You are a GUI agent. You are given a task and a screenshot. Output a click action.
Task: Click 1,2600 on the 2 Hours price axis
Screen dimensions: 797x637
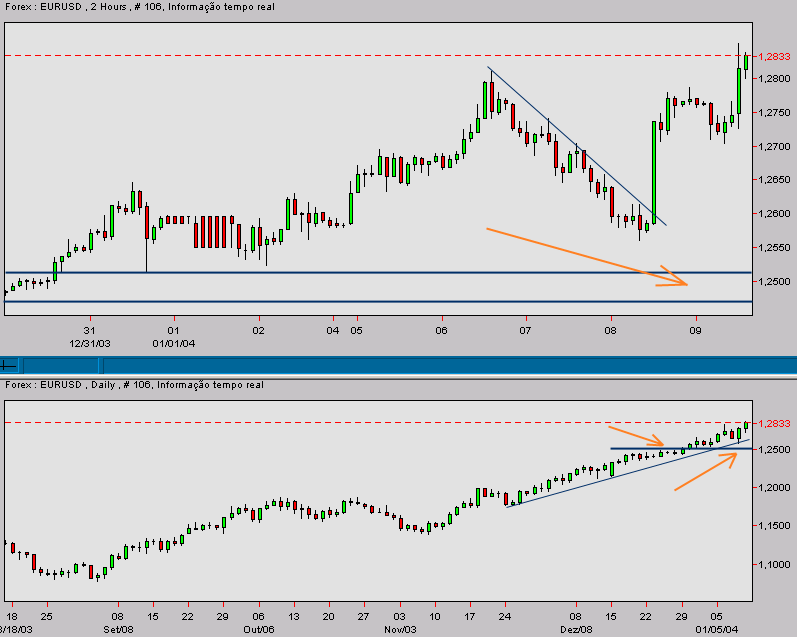774,214
